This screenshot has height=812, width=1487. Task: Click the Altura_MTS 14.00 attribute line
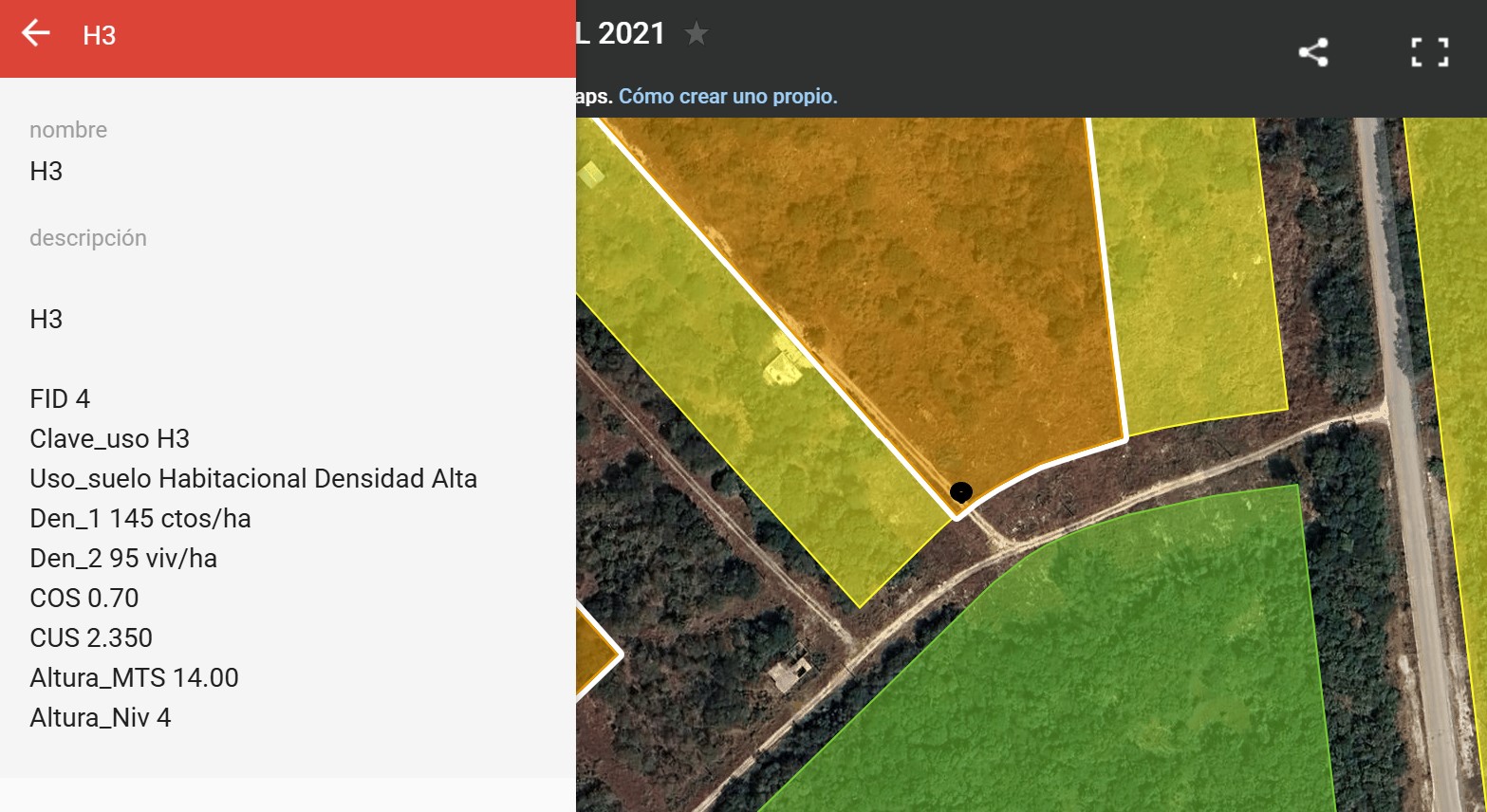click(134, 678)
